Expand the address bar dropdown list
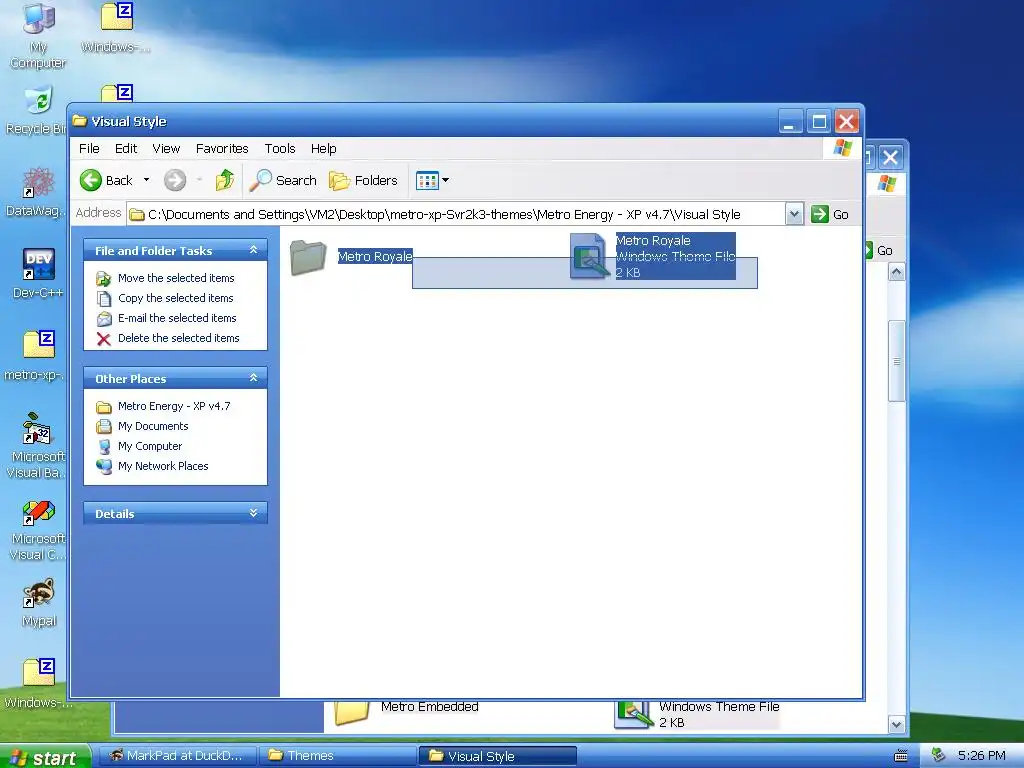1024x768 pixels. pos(794,214)
